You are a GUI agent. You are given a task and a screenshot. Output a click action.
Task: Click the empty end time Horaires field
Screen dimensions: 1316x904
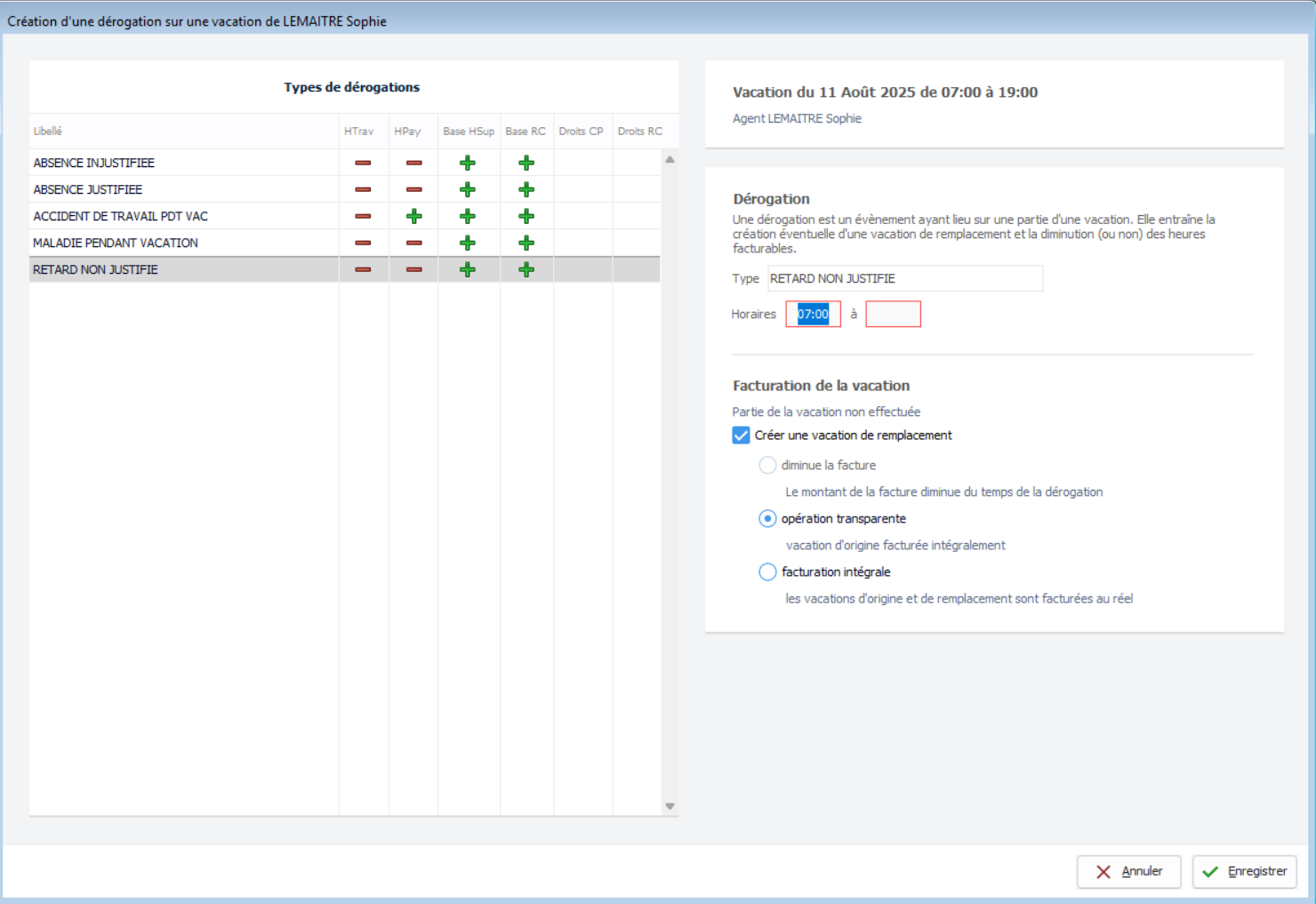click(x=893, y=315)
